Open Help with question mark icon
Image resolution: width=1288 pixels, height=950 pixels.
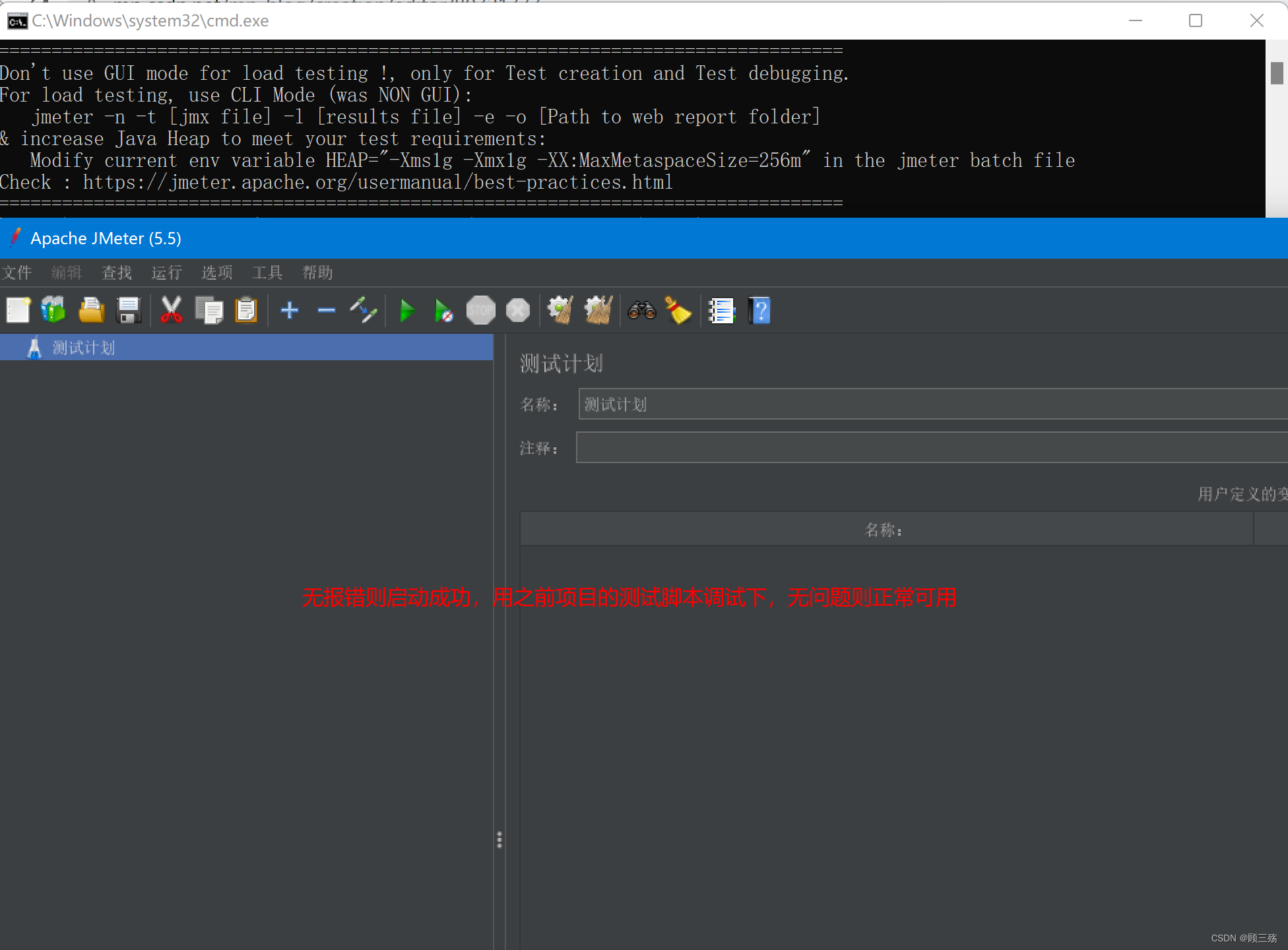[759, 310]
